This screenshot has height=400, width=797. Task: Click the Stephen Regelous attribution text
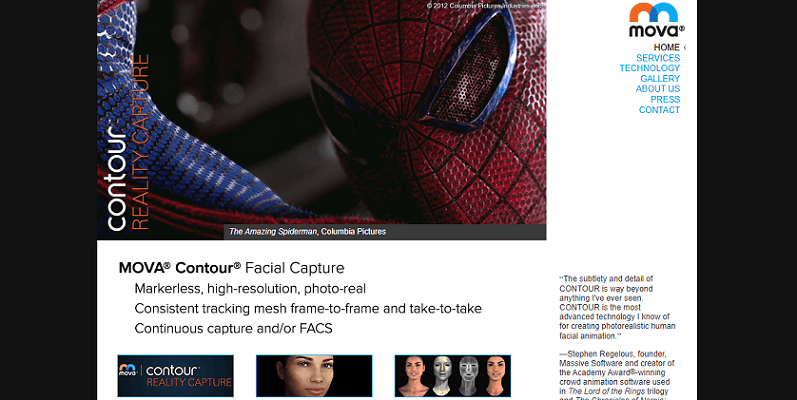pyautogui.click(x=617, y=375)
